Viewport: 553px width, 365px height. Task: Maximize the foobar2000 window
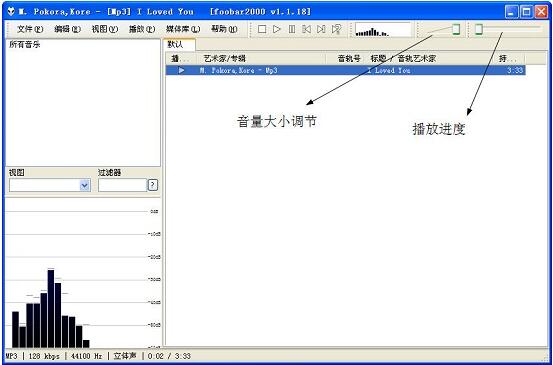(526, 12)
